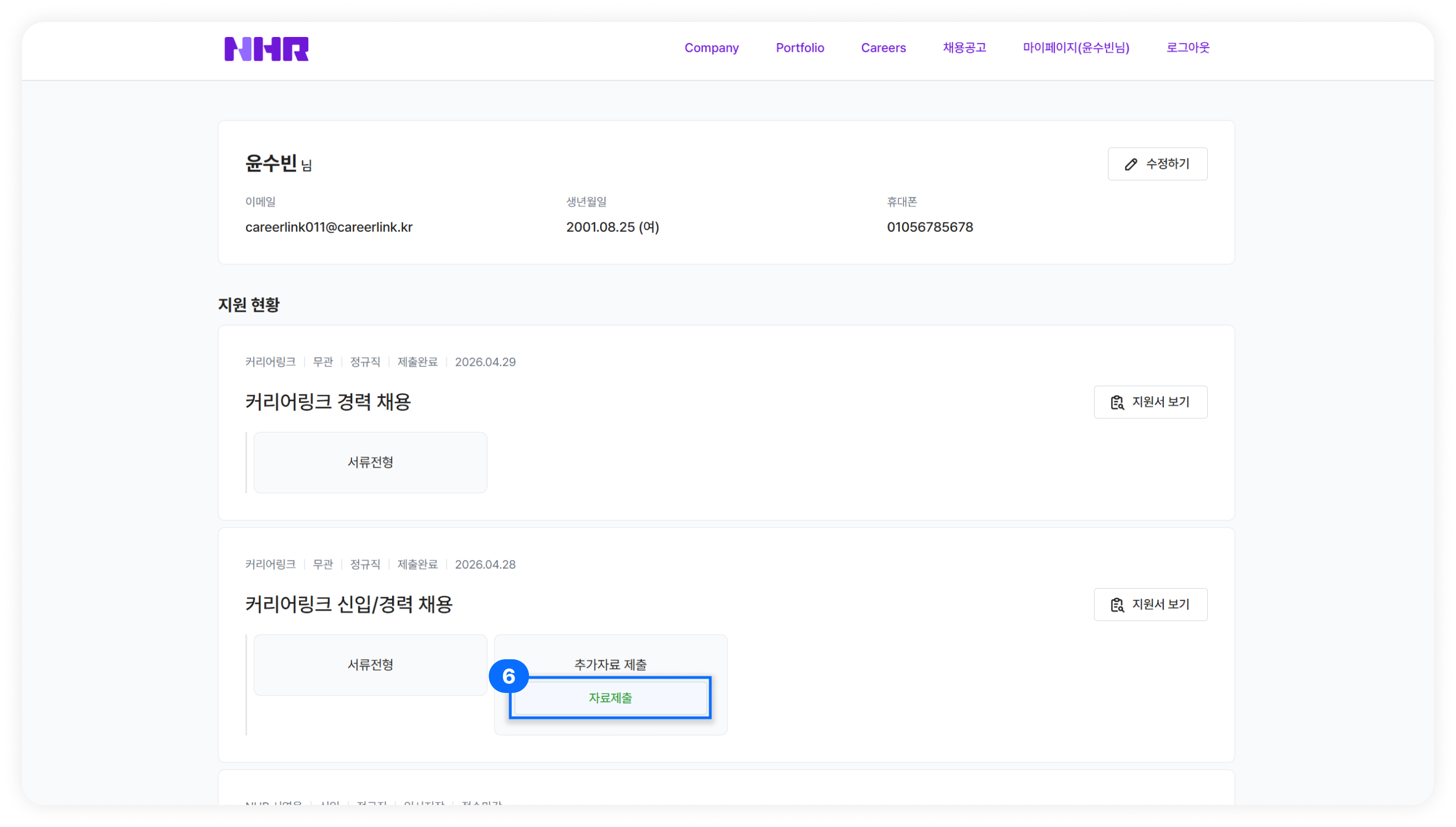
Task: Click the date 2026.04.28
Action: coord(485,564)
